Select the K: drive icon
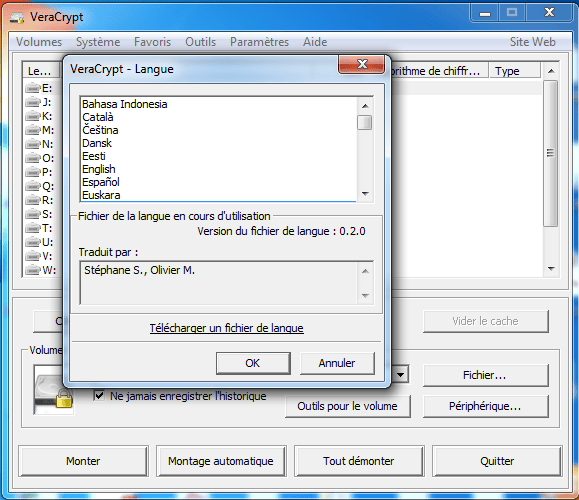 (x=32, y=116)
